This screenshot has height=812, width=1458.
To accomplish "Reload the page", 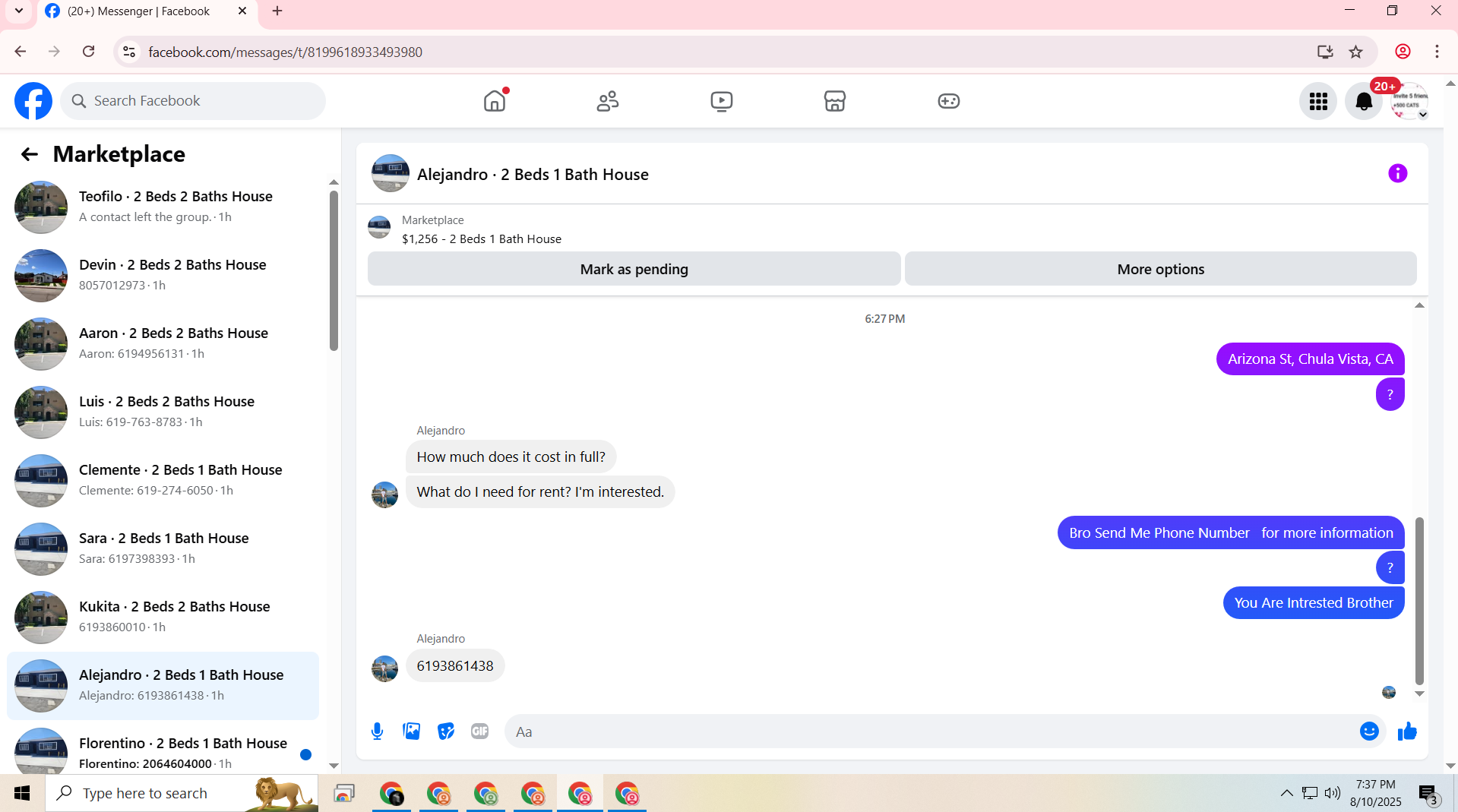I will [x=89, y=52].
